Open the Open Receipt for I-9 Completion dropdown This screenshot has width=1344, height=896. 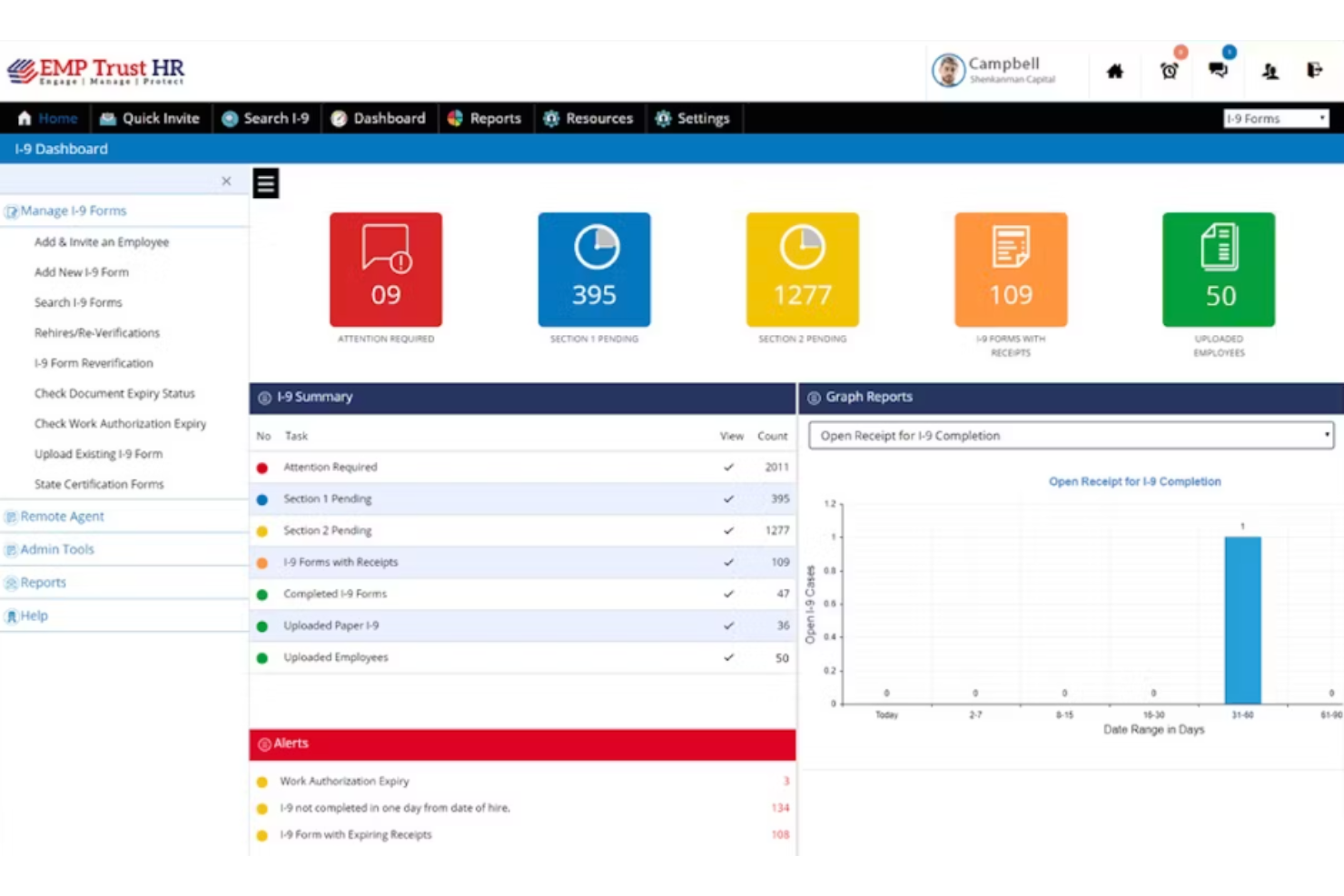(1070, 436)
